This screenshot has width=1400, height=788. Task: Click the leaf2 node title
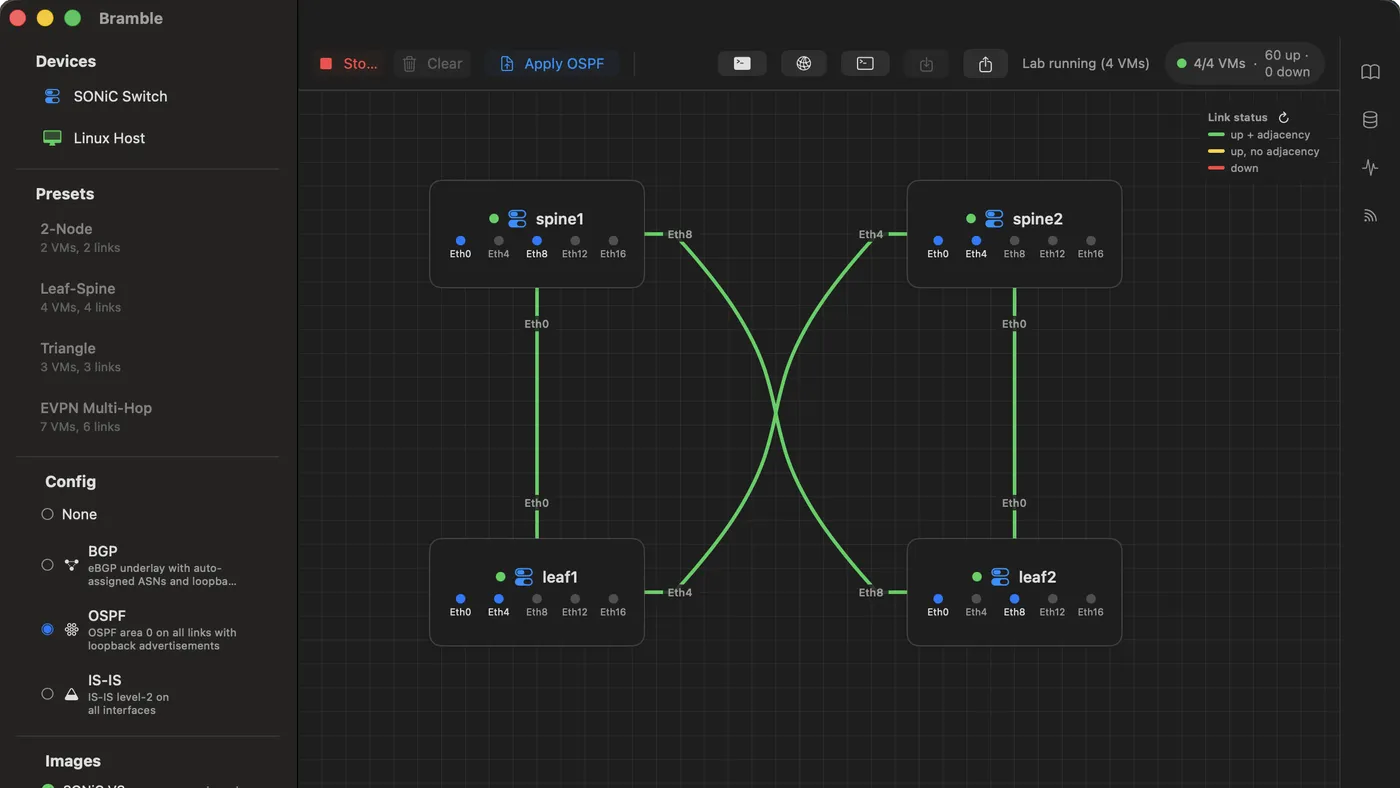click(x=1037, y=577)
